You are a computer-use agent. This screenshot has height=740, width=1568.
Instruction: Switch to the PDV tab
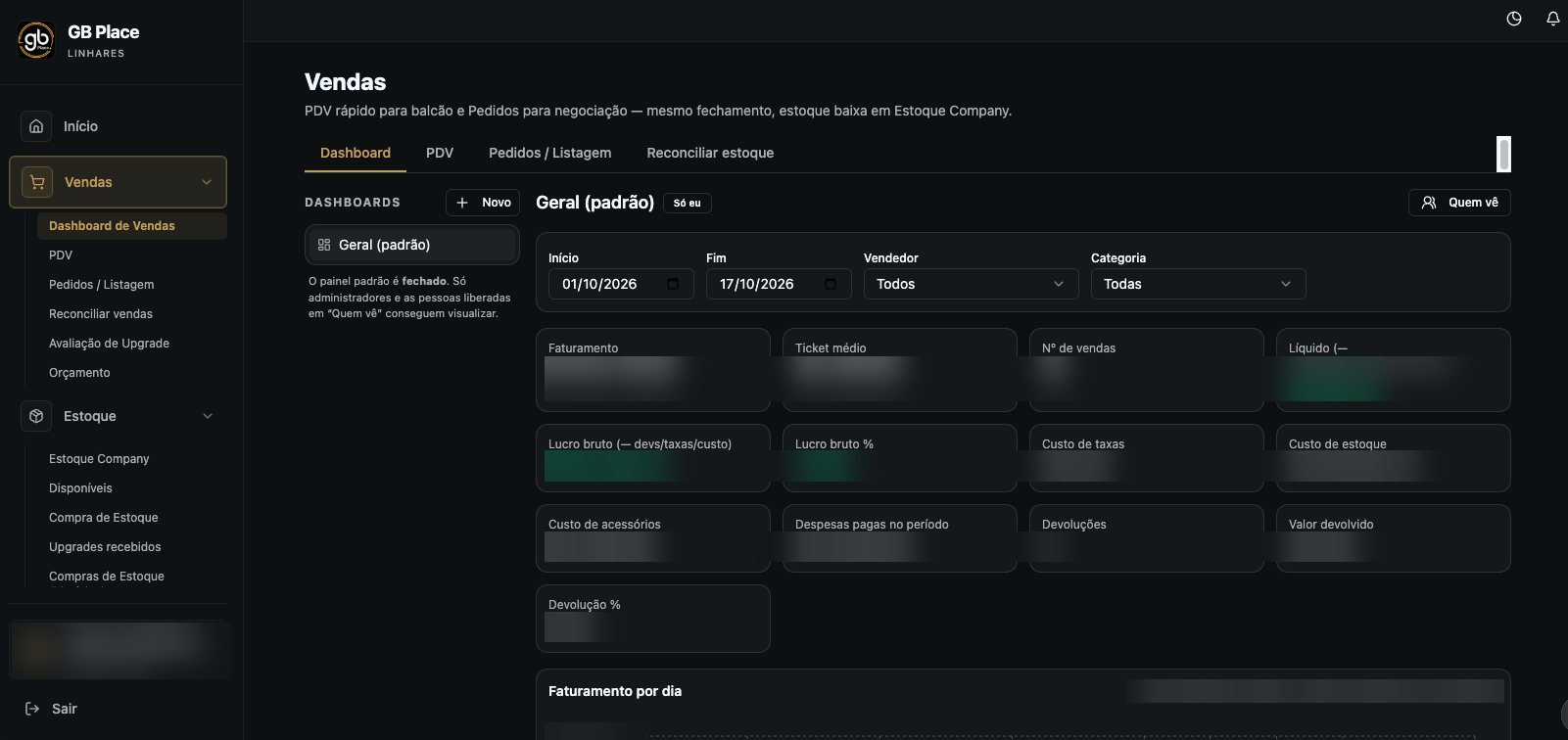click(440, 153)
